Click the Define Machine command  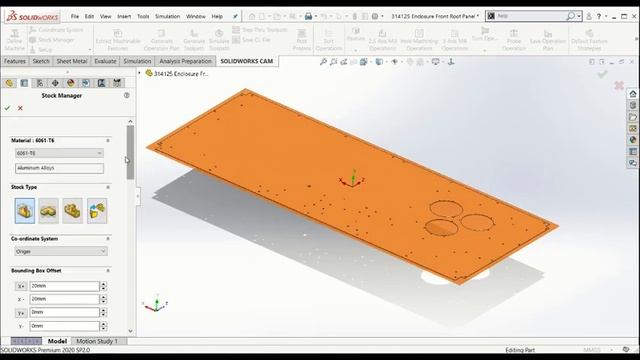pyautogui.click(x=14, y=40)
